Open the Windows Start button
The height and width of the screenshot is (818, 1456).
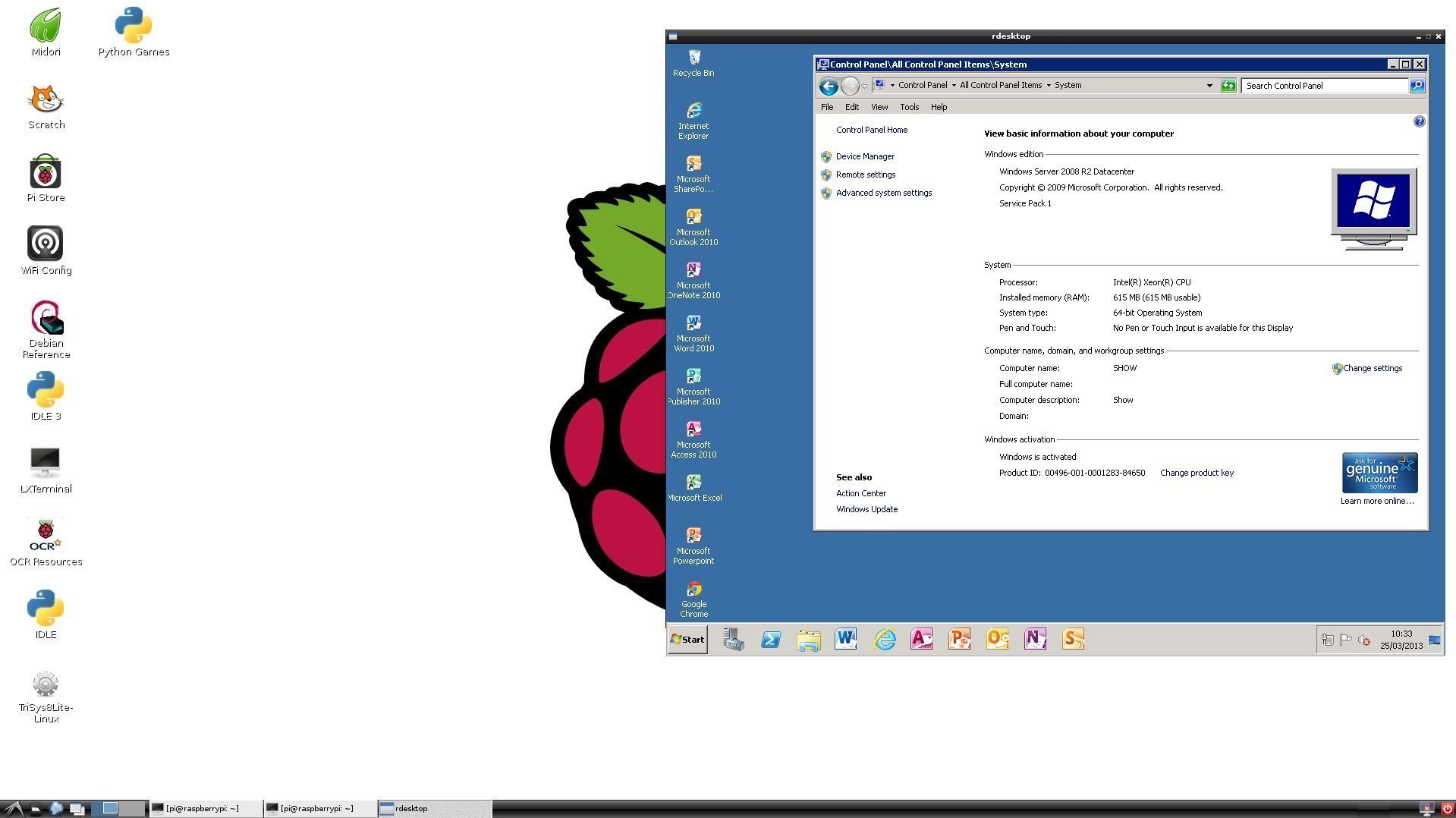click(687, 640)
